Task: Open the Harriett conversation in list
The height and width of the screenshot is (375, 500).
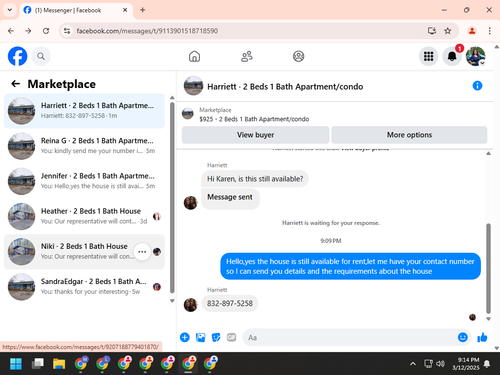Action: (x=84, y=111)
